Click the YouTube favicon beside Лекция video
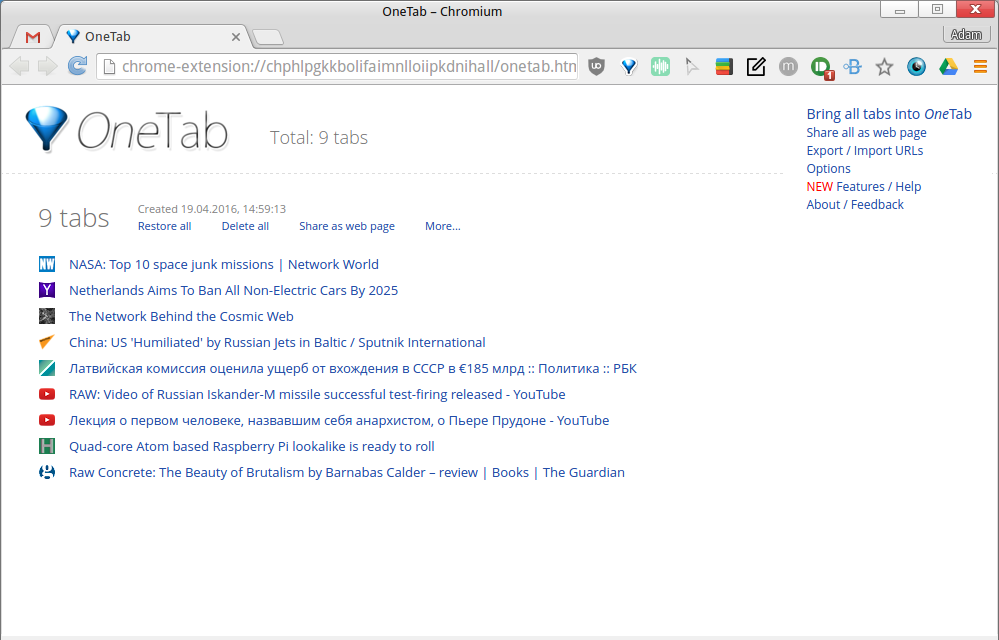 (x=47, y=420)
